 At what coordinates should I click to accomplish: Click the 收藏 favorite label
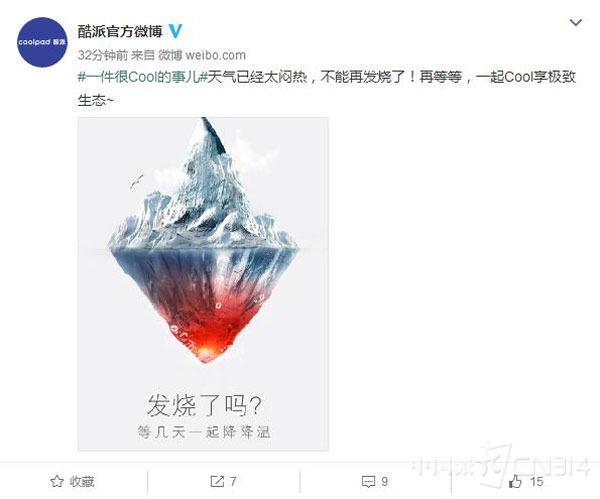click(x=82, y=482)
